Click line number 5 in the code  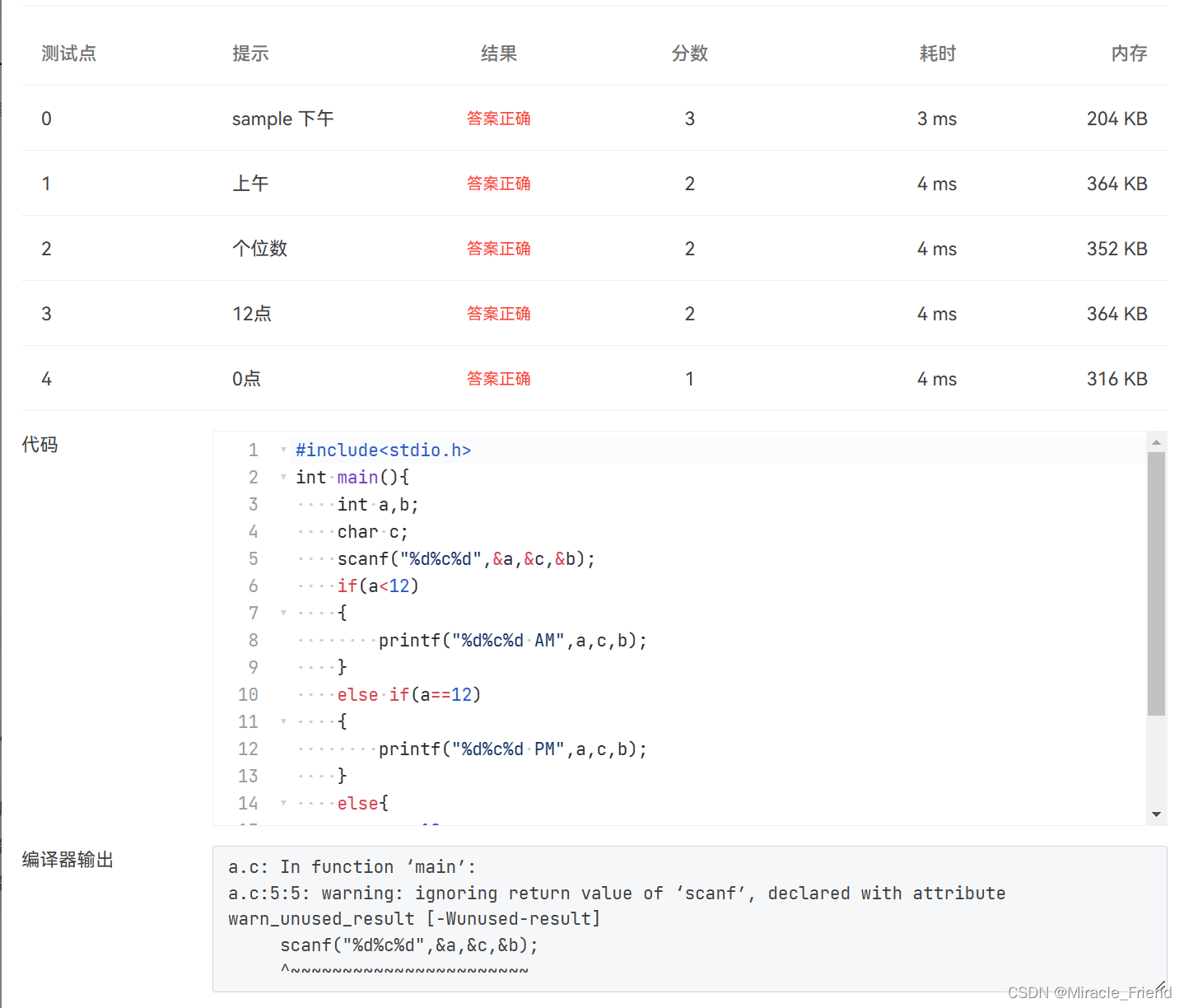click(253, 558)
